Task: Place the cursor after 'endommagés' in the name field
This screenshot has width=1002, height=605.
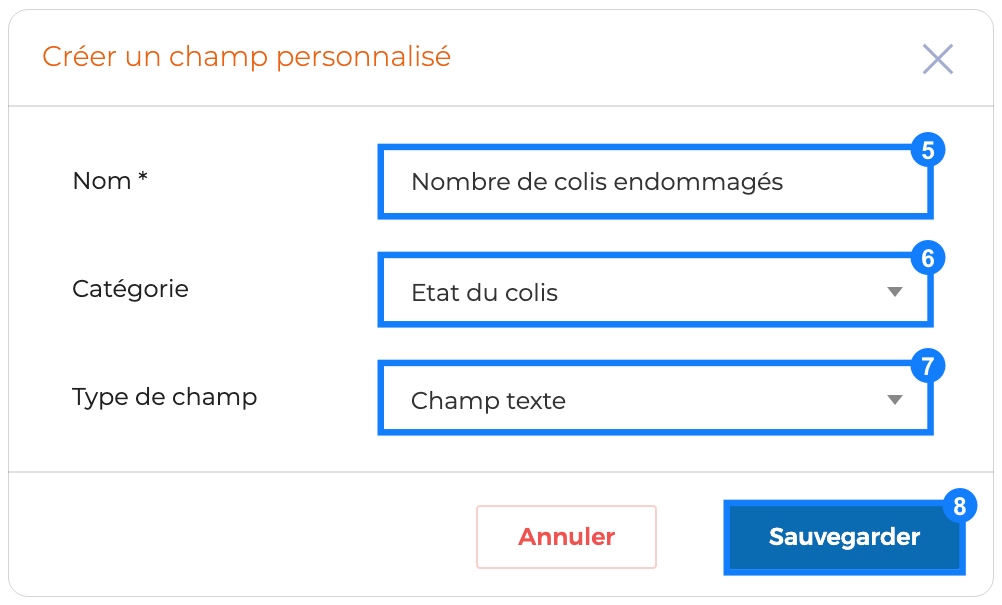Action: tap(785, 182)
